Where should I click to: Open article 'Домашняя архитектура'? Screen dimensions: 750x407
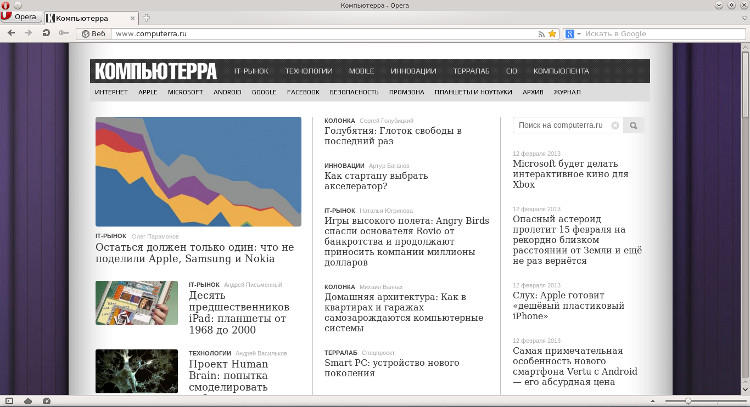[404, 312]
